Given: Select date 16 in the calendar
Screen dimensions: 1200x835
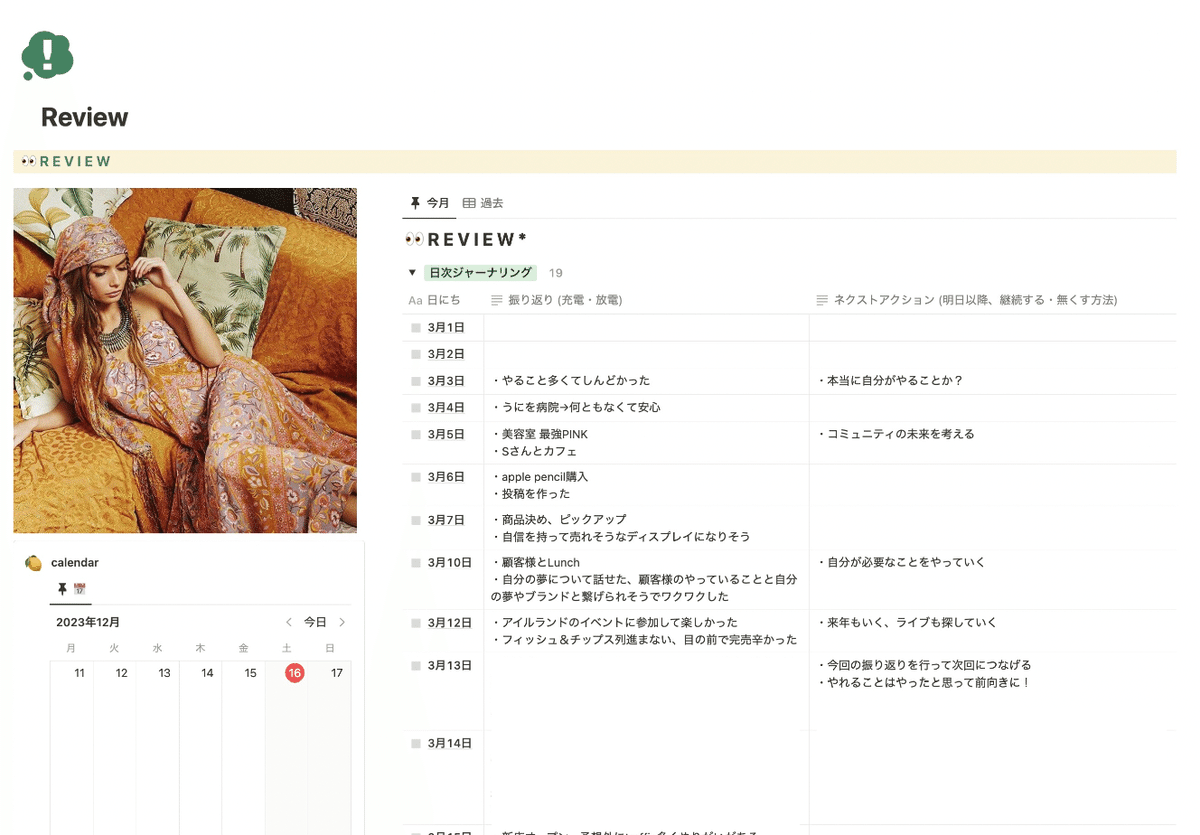Looking at the screenshot, I should pyautogui.click(x=294, y=673).
